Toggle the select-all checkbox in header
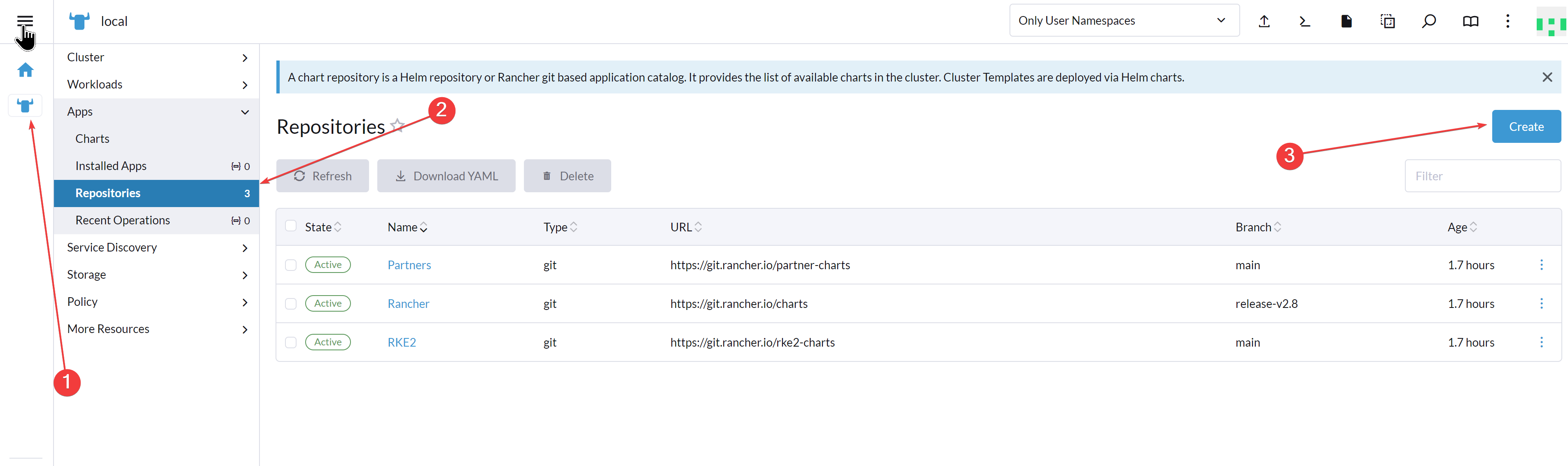1568x466 pixels. (291, 226)
